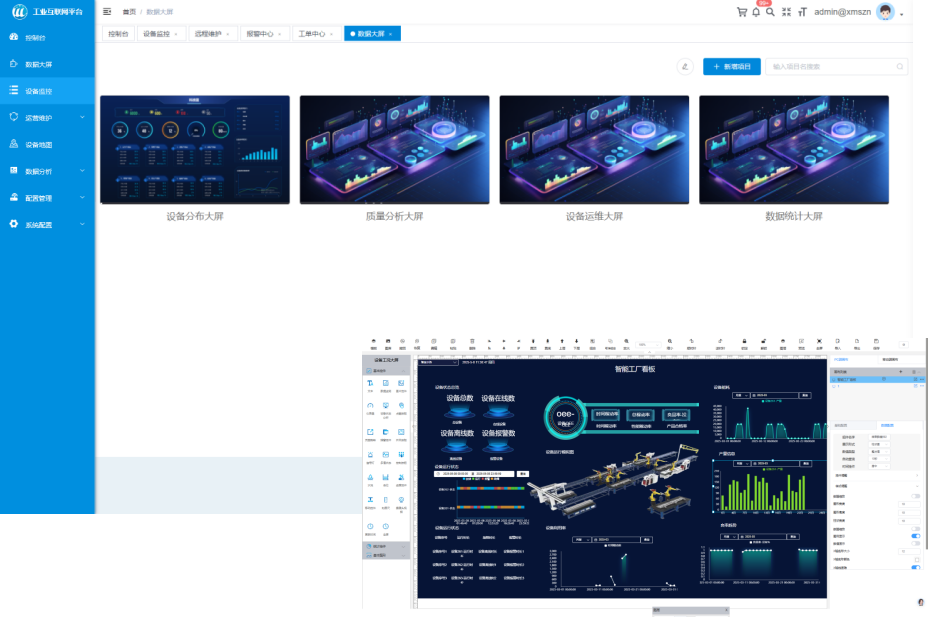This screenshot has height=617, width=929.
Task: Open the 质量分析大屏 thumbnail
Action: (x=394, y=150)
